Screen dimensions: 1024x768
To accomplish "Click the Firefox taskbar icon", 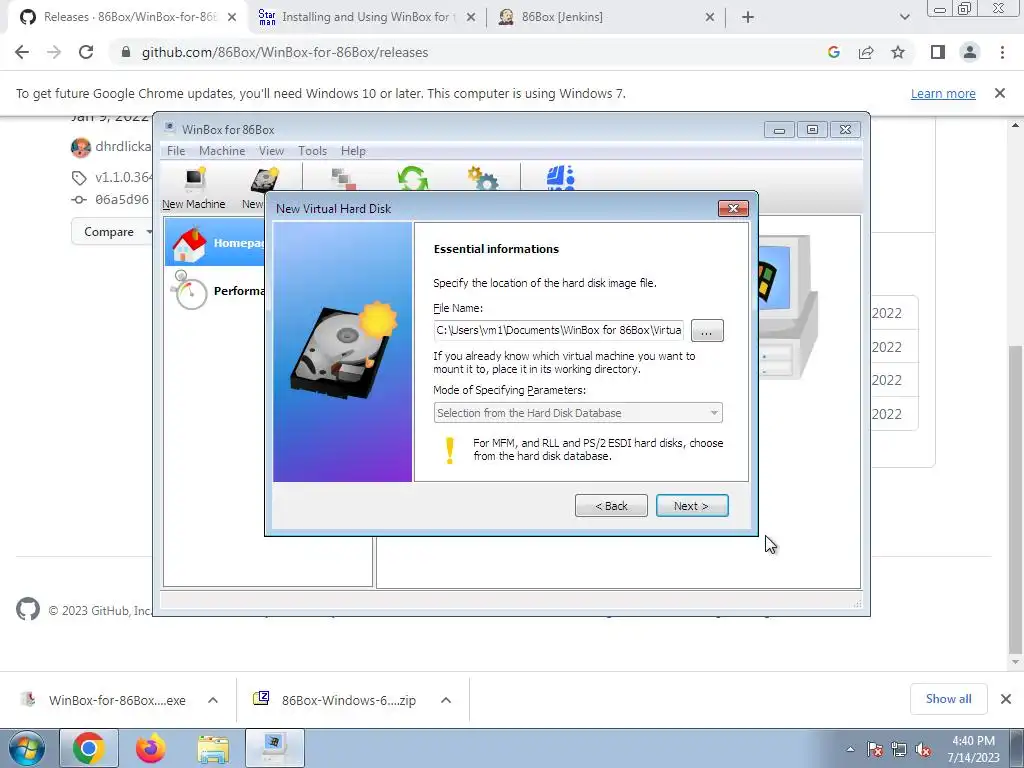I will pyautogui.click(x=150, y=748).
